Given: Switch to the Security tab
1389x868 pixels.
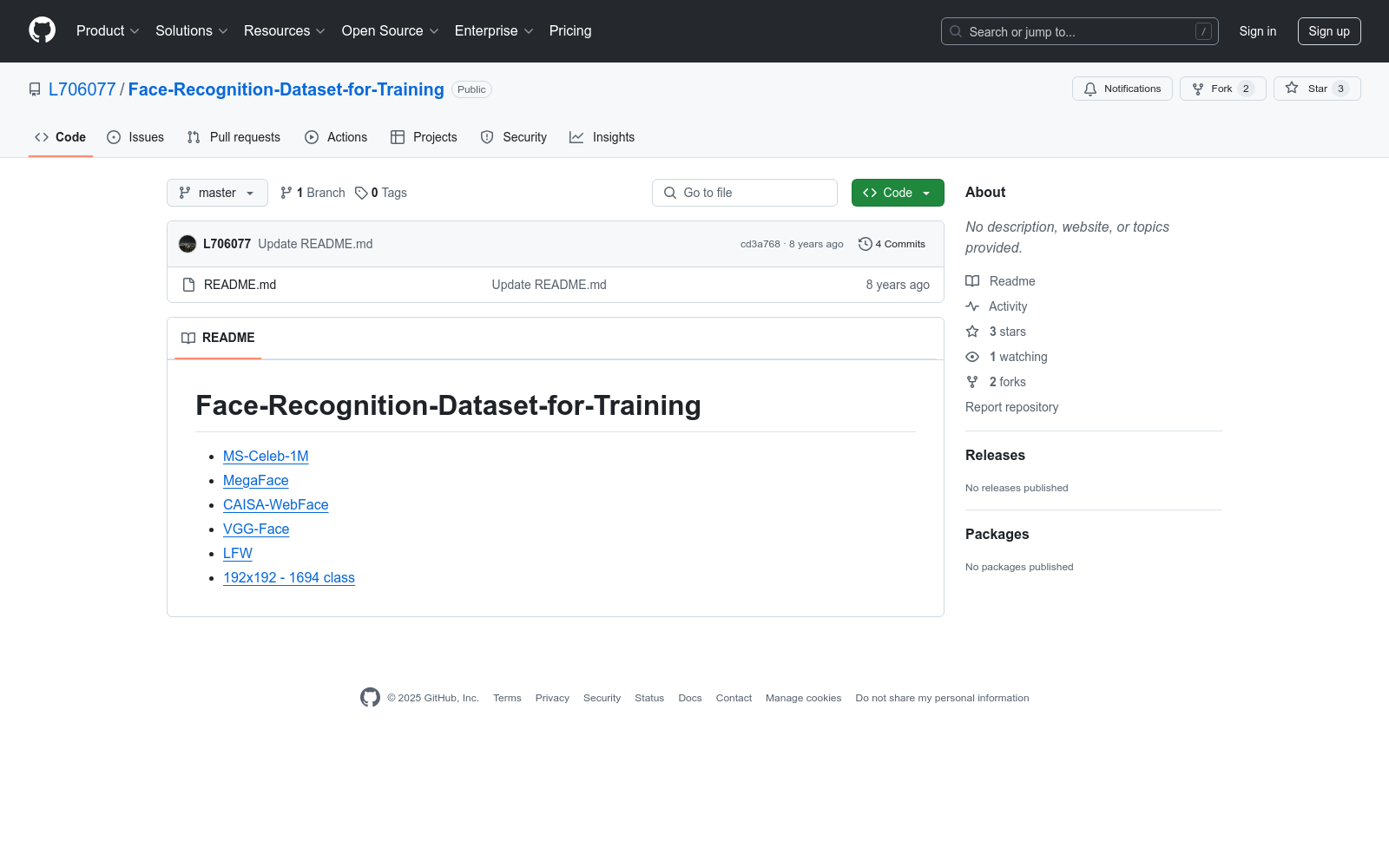Looking at the screenshot, I should (514, 137).
